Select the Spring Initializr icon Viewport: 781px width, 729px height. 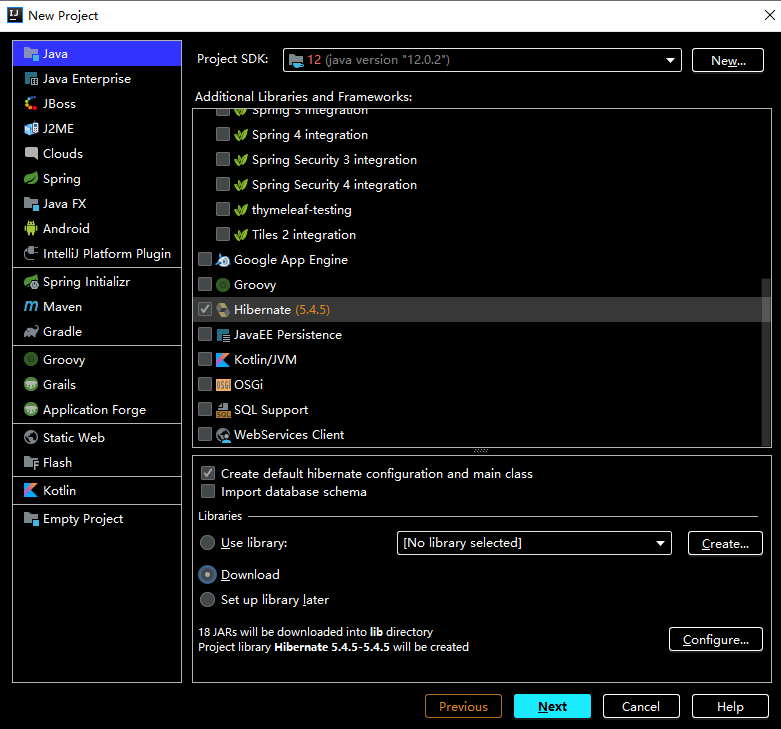(x=31, y=282)
